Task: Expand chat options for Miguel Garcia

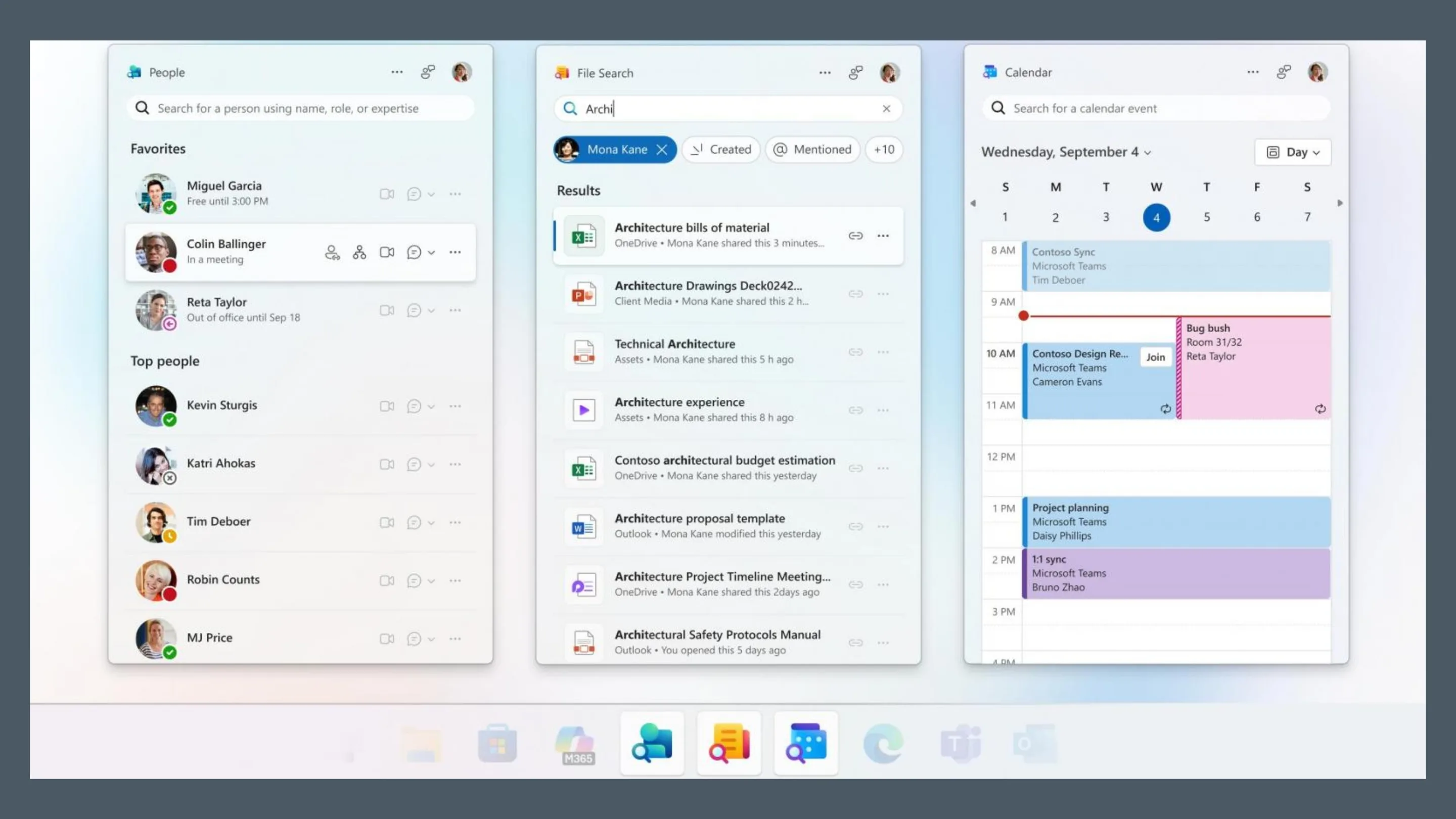Action: pyautogui.click(x=431, y=195)
